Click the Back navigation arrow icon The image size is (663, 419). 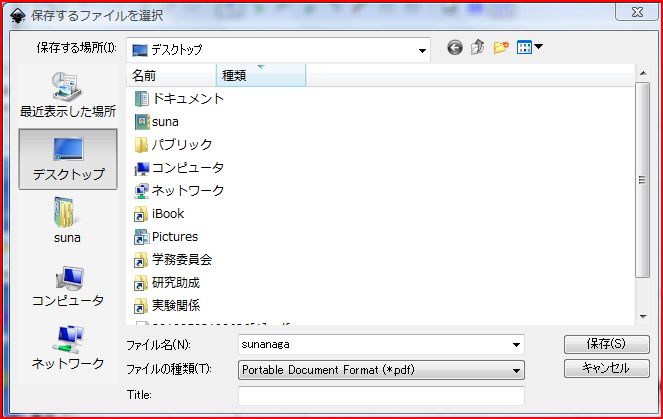455,47
